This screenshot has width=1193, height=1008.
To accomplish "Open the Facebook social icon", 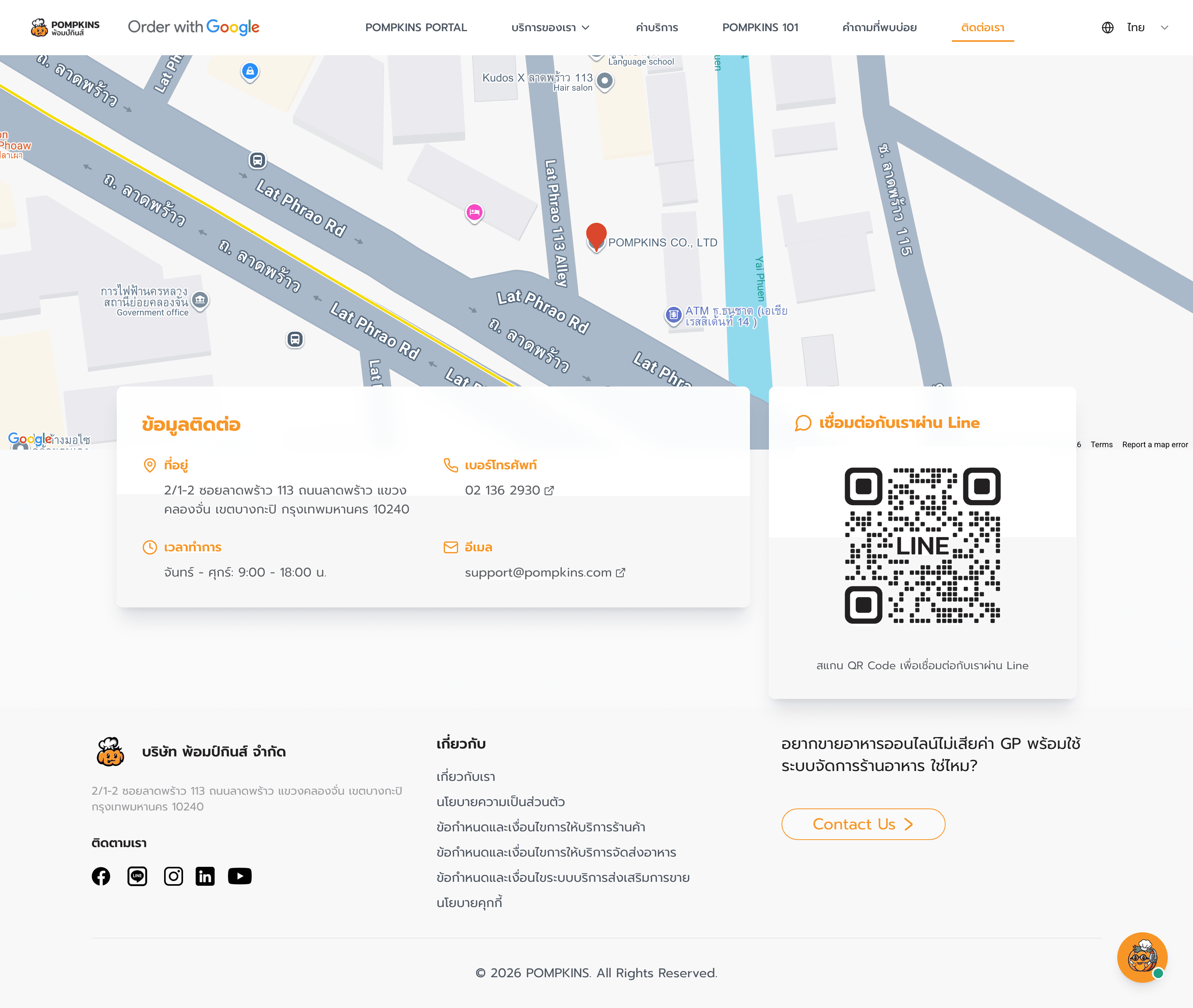I will click(x=101, y=876).
